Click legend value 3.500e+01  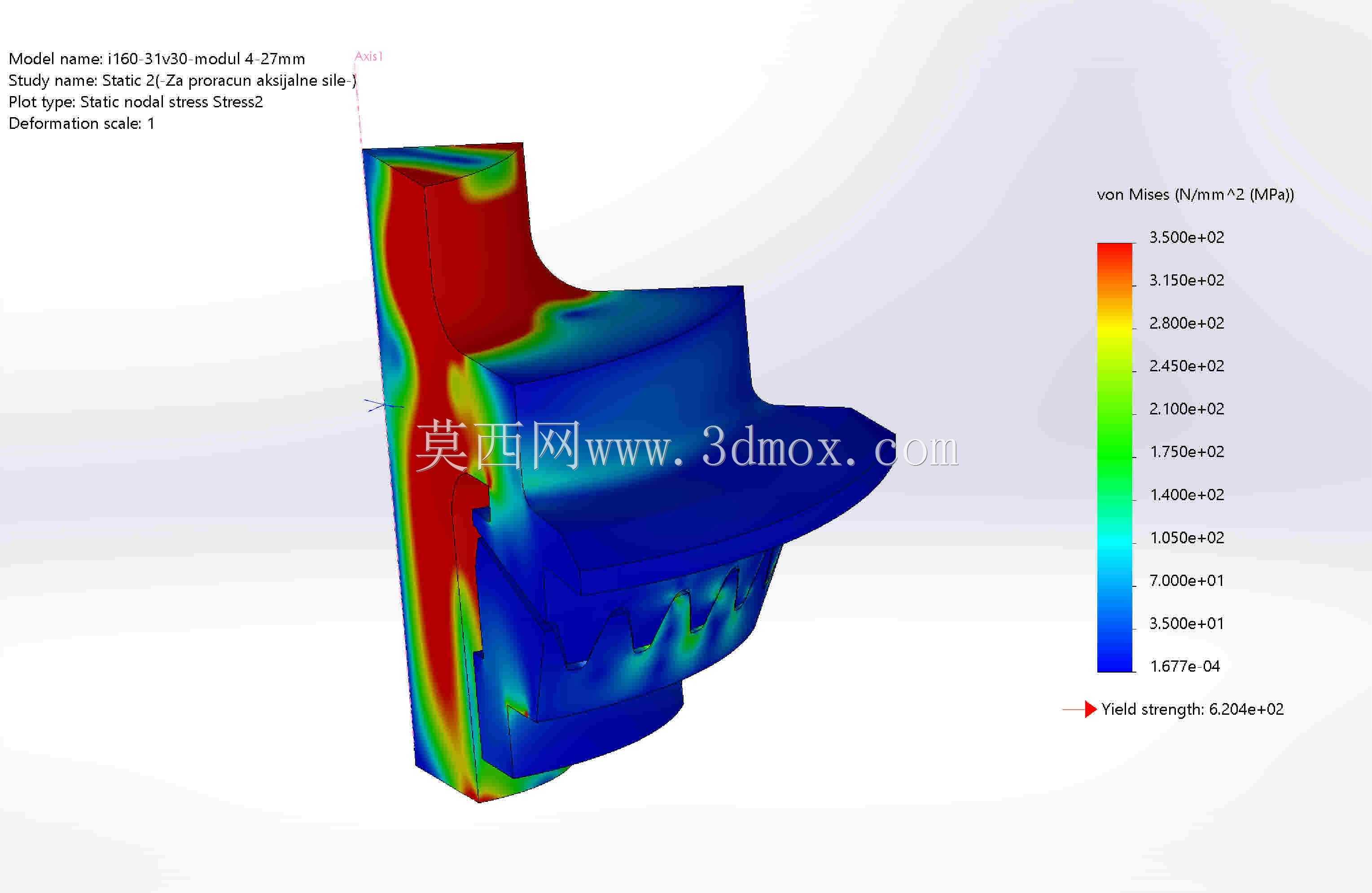(1186, 623)
